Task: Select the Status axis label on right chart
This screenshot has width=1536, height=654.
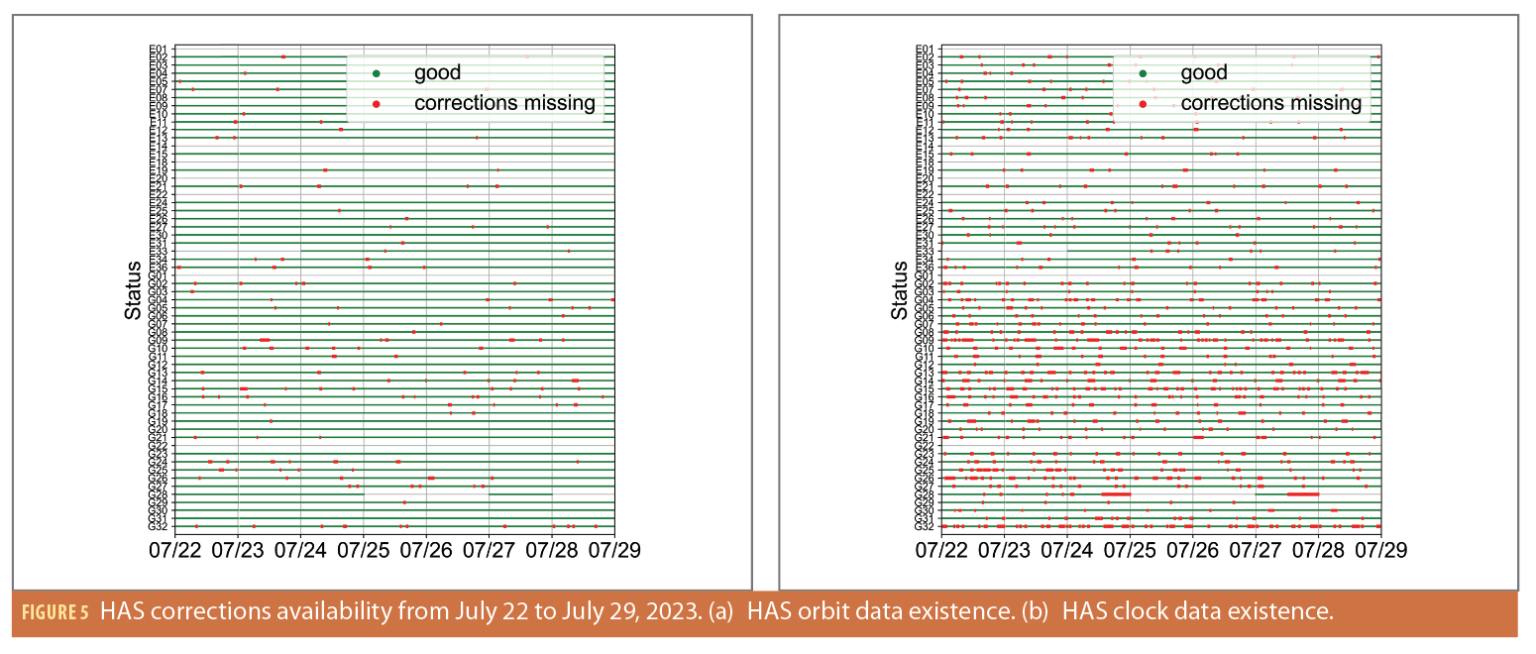Action: [x=898, y=290]
